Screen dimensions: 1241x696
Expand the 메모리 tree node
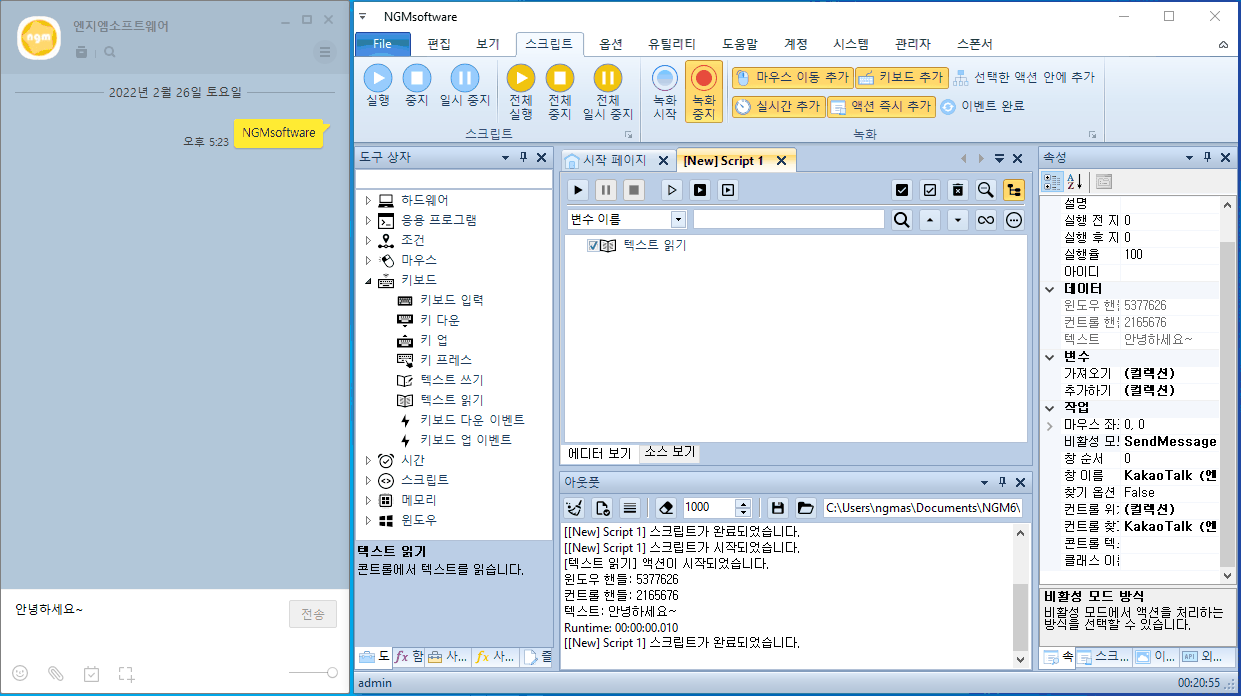click(x=367, y=500)
